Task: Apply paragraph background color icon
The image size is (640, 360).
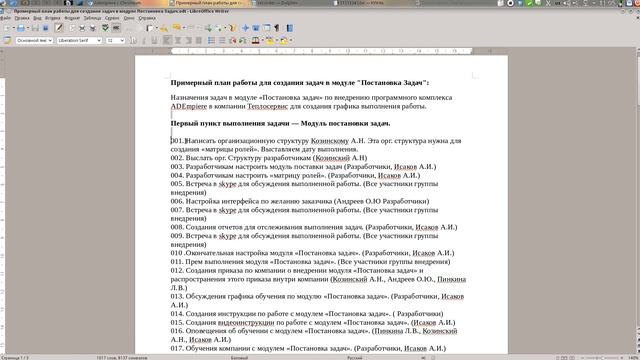Action: pos(284,40)
